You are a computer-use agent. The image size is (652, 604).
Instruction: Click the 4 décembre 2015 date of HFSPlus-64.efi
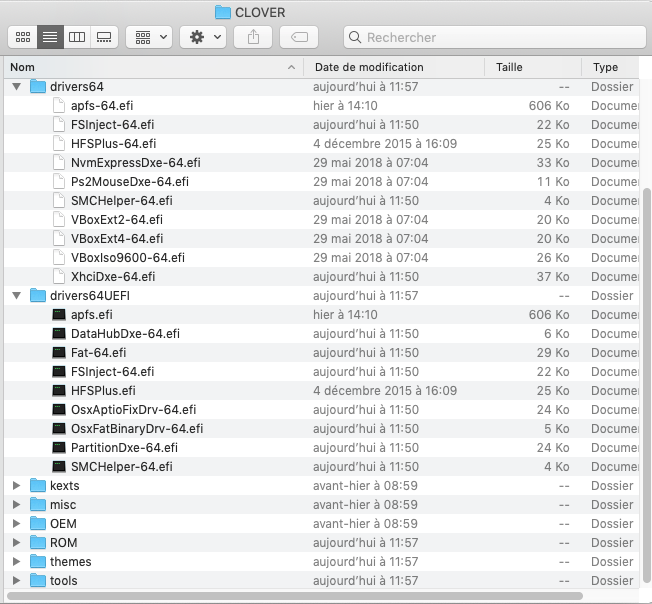pyautogui.click(x=385, y=144)
